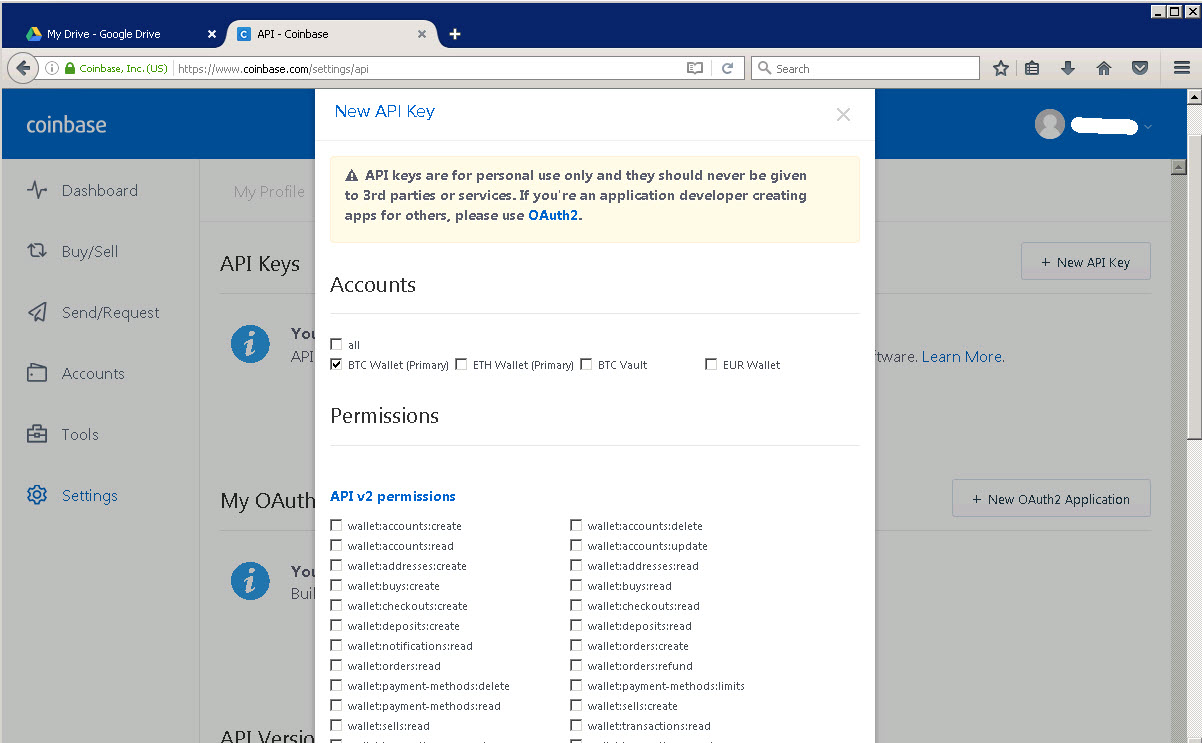Reload the page
The height and width of the screenshot is (743, 1202).
(728, 68)
